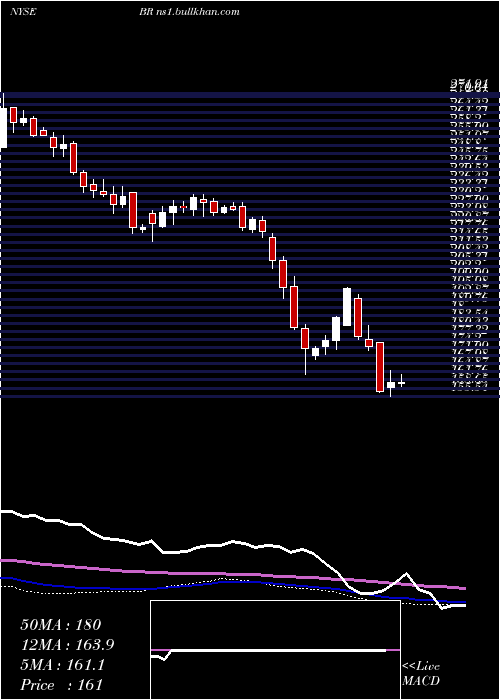The height and width of the screenshot is (700, 500).
Task: Click the <<Live MACD label
Action: click(421, 674)
